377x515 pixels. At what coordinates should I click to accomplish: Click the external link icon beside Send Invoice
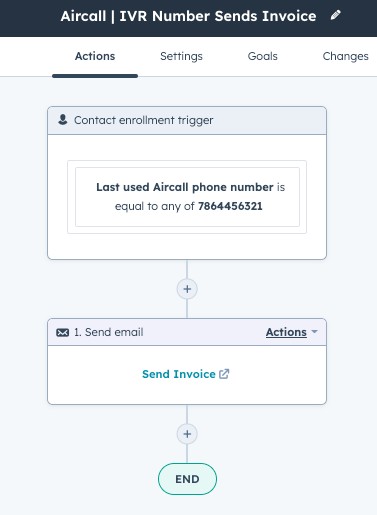tap(224, 374)
